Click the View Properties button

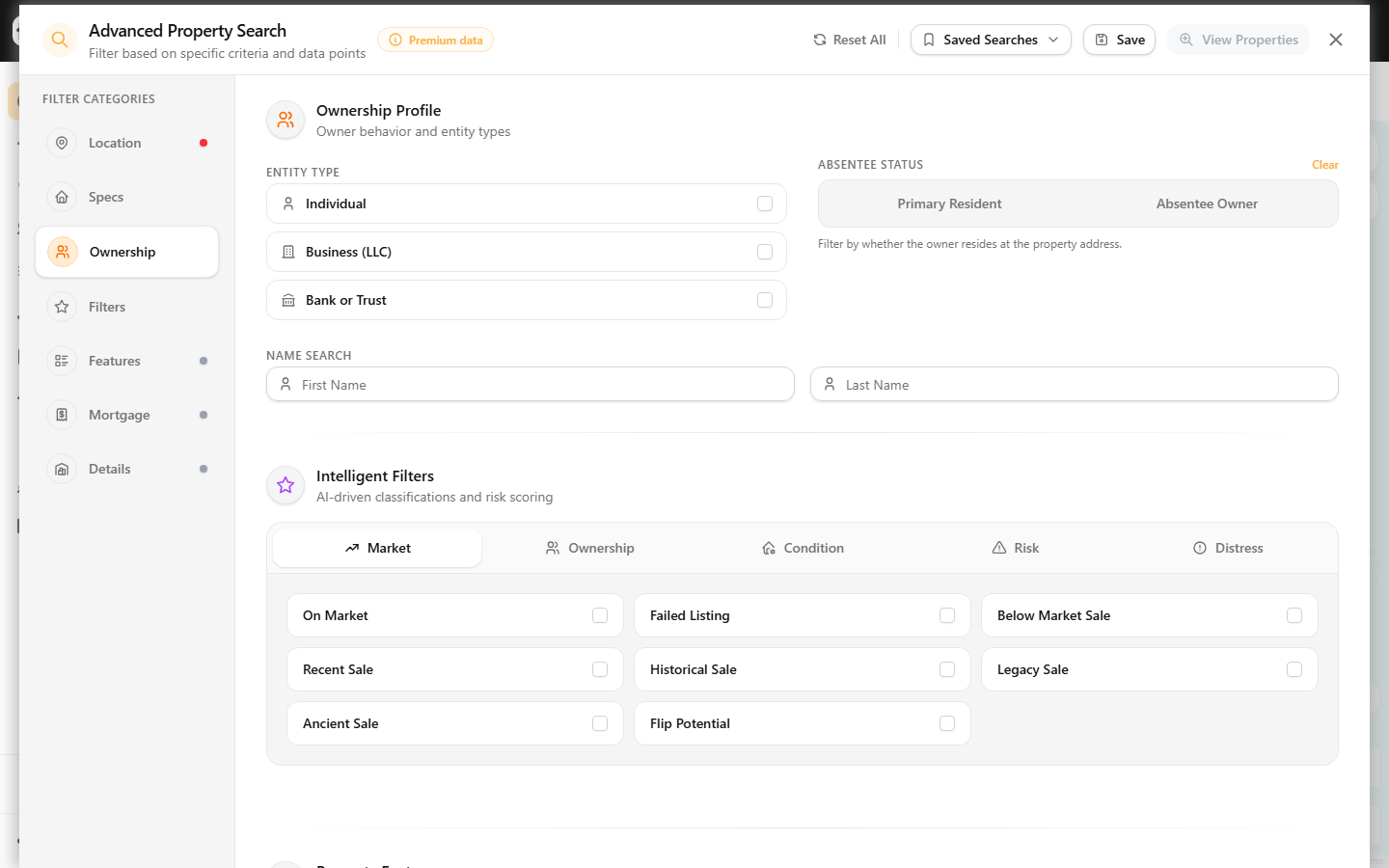pos(1239,40)
